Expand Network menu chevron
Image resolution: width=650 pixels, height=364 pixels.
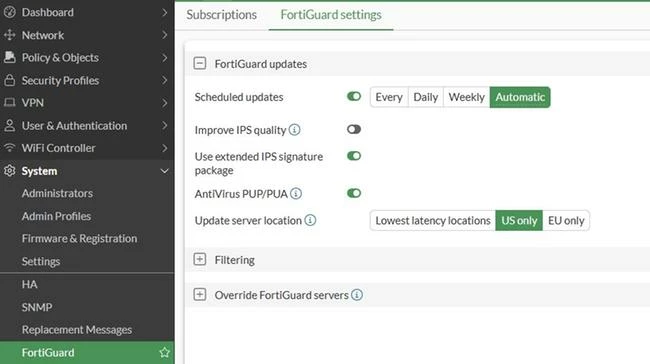pos(165,35)
